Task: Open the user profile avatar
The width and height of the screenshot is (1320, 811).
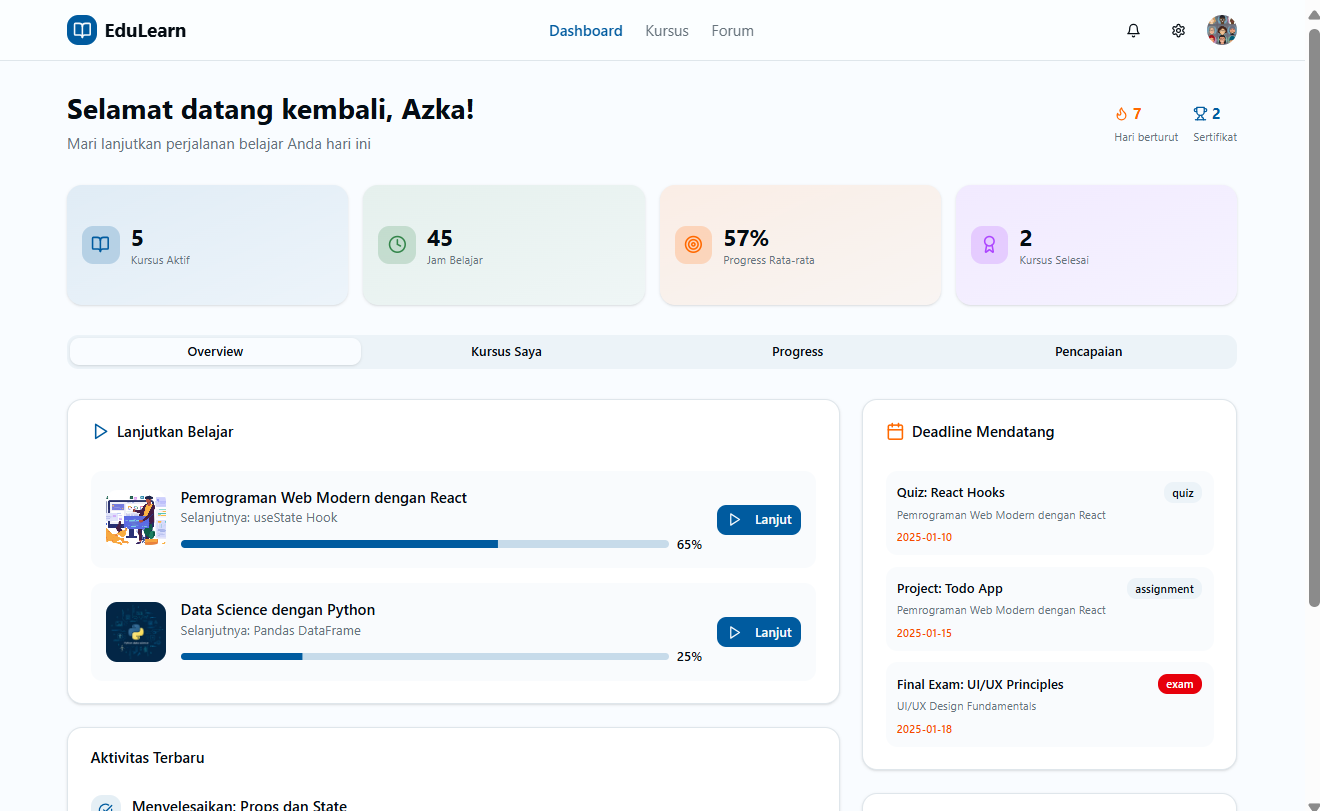Action: pyautogui.click(x=1221, y=31)
